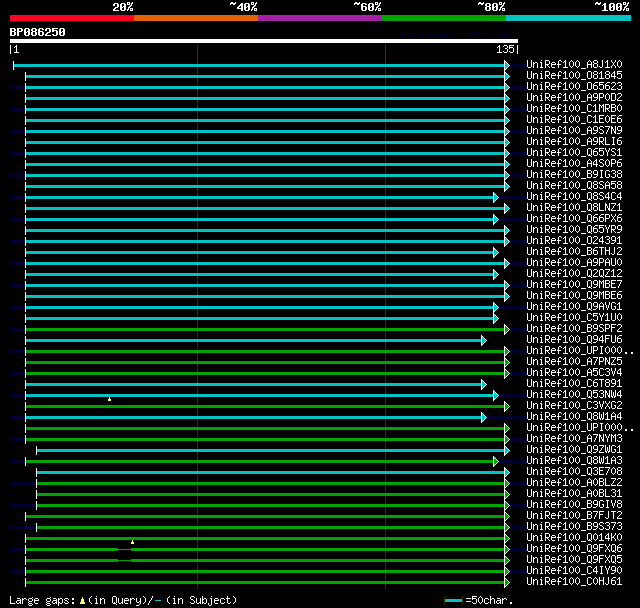This screenshot has width=640, height=608.
Task: Choose the UniRef100_Q65YR9 entry
Action: 574,230
